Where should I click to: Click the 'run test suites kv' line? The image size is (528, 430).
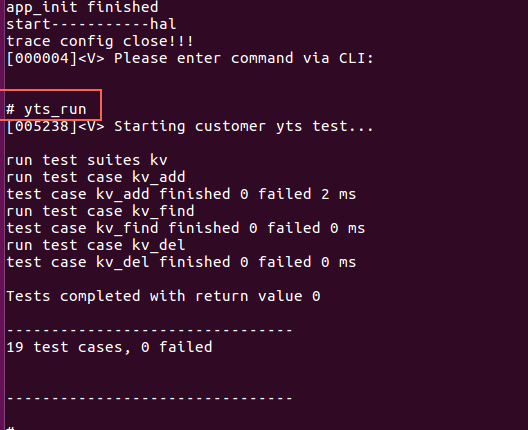pyautogui.click(x=87, y=160)
